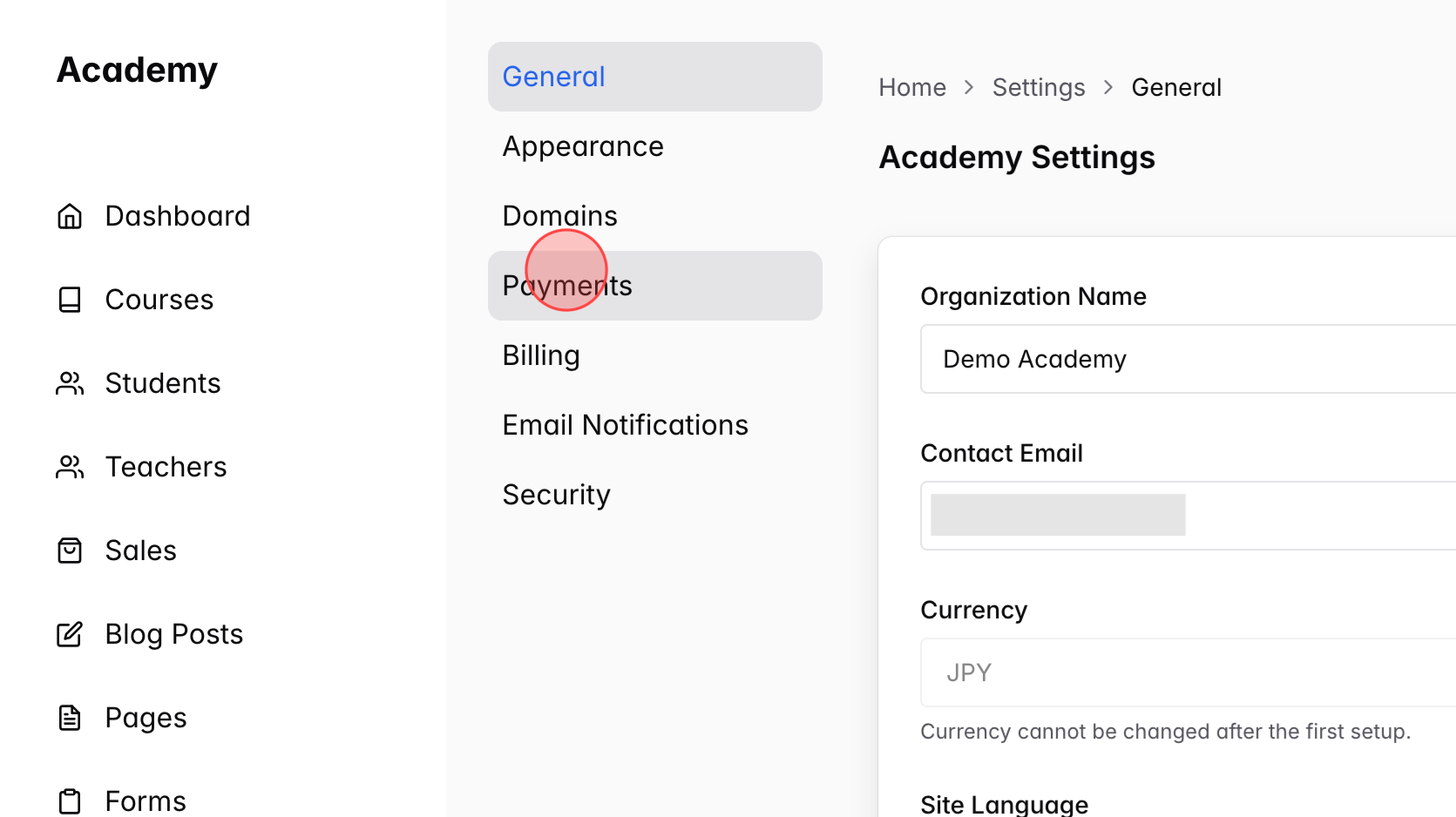Click the Settings breadcrumb link
Screen dimensions: 1456x817
point(1038,87)
